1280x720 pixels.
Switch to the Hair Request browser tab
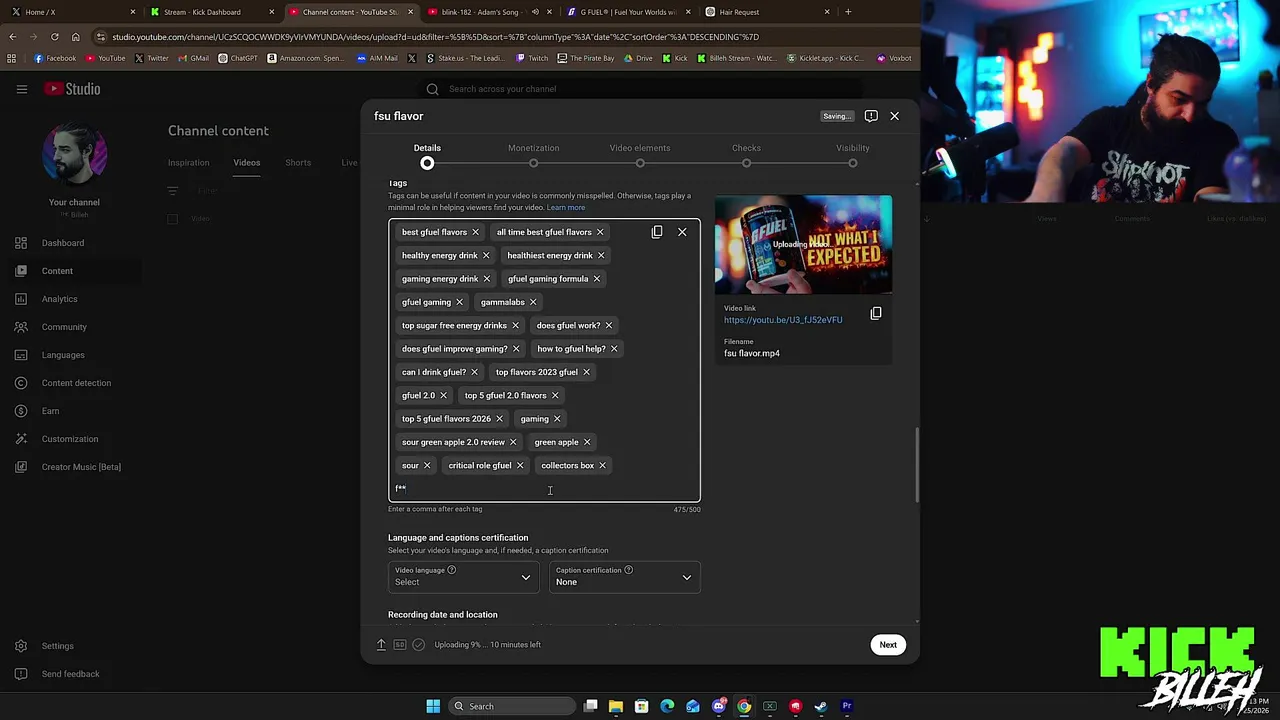click(x=766, y=12)
